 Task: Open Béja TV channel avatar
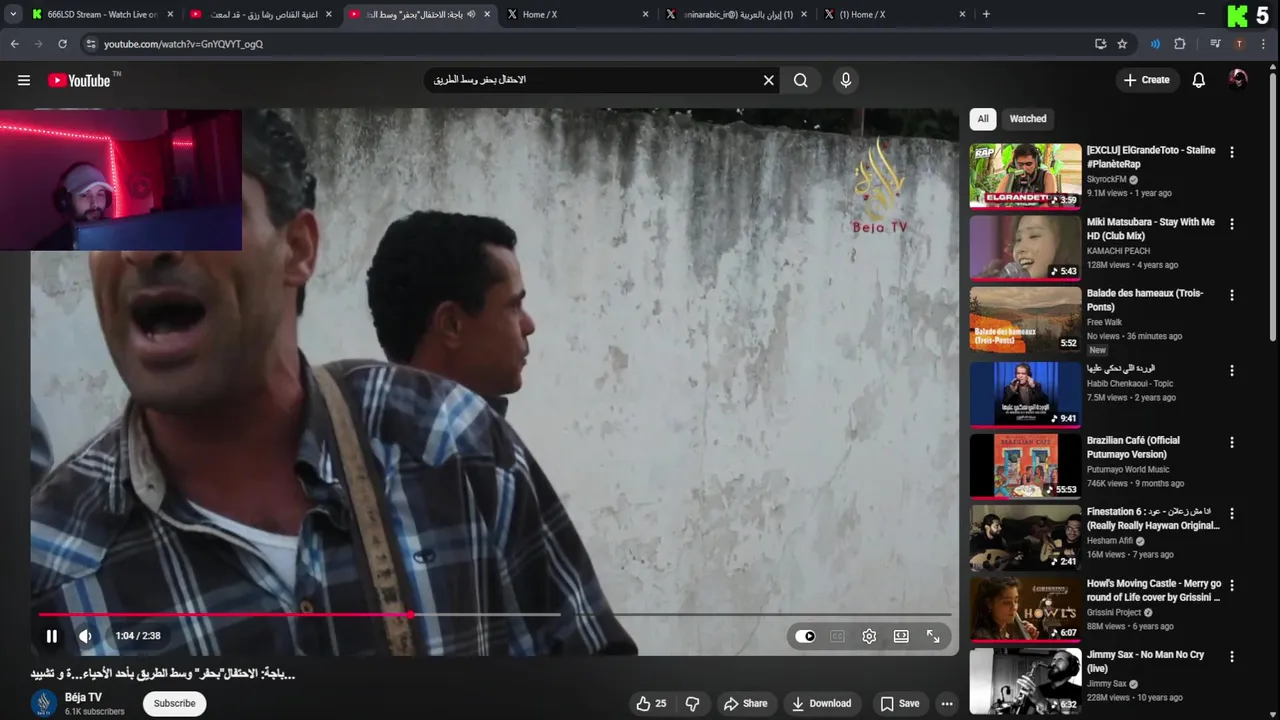tap(43, 703)
